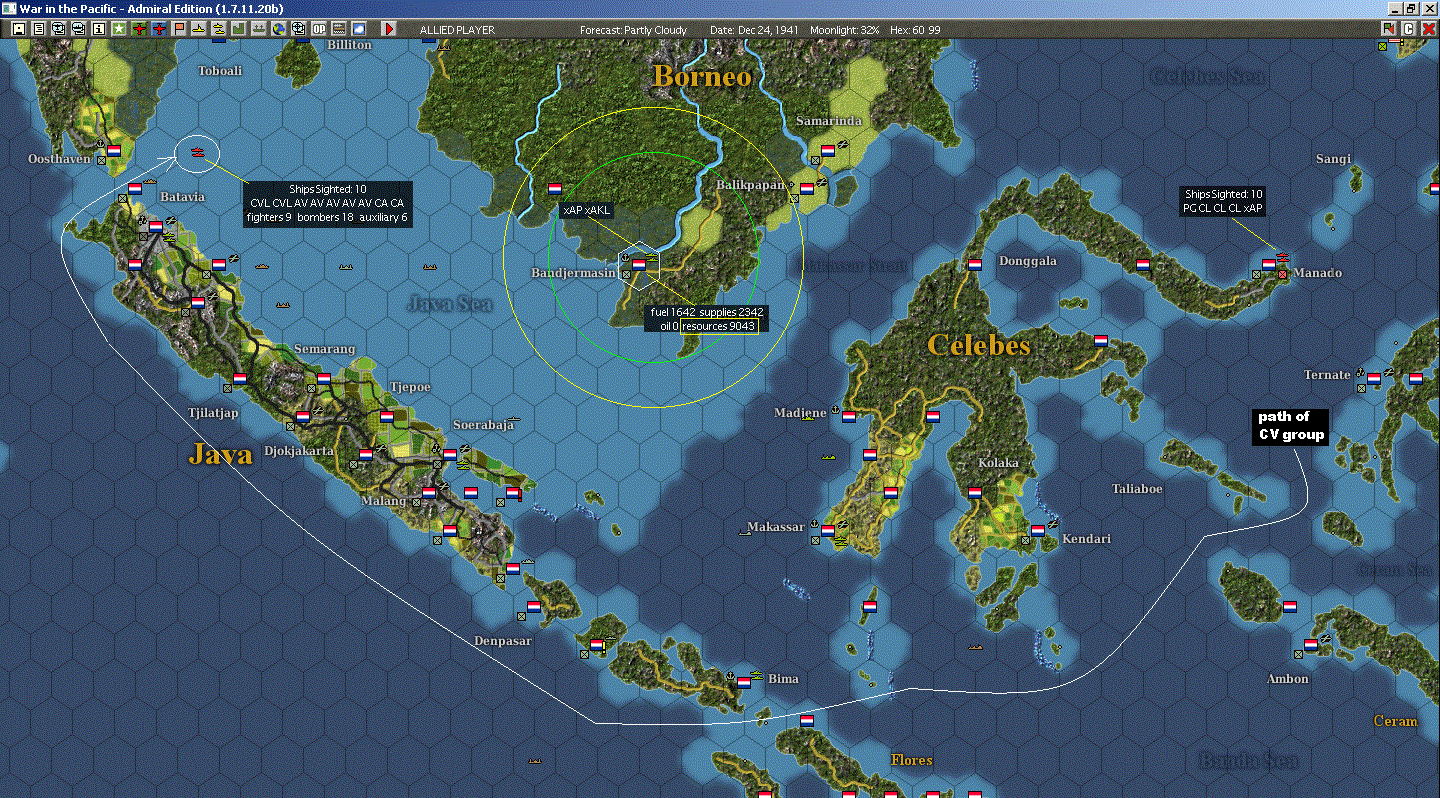Select the Dutch flag beside Oosthaven

point(113,150)
